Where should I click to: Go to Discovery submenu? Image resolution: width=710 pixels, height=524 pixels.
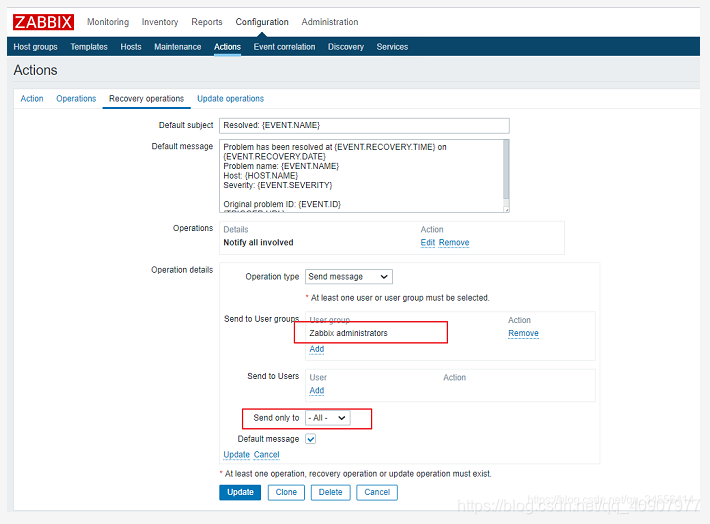[346, 47]
